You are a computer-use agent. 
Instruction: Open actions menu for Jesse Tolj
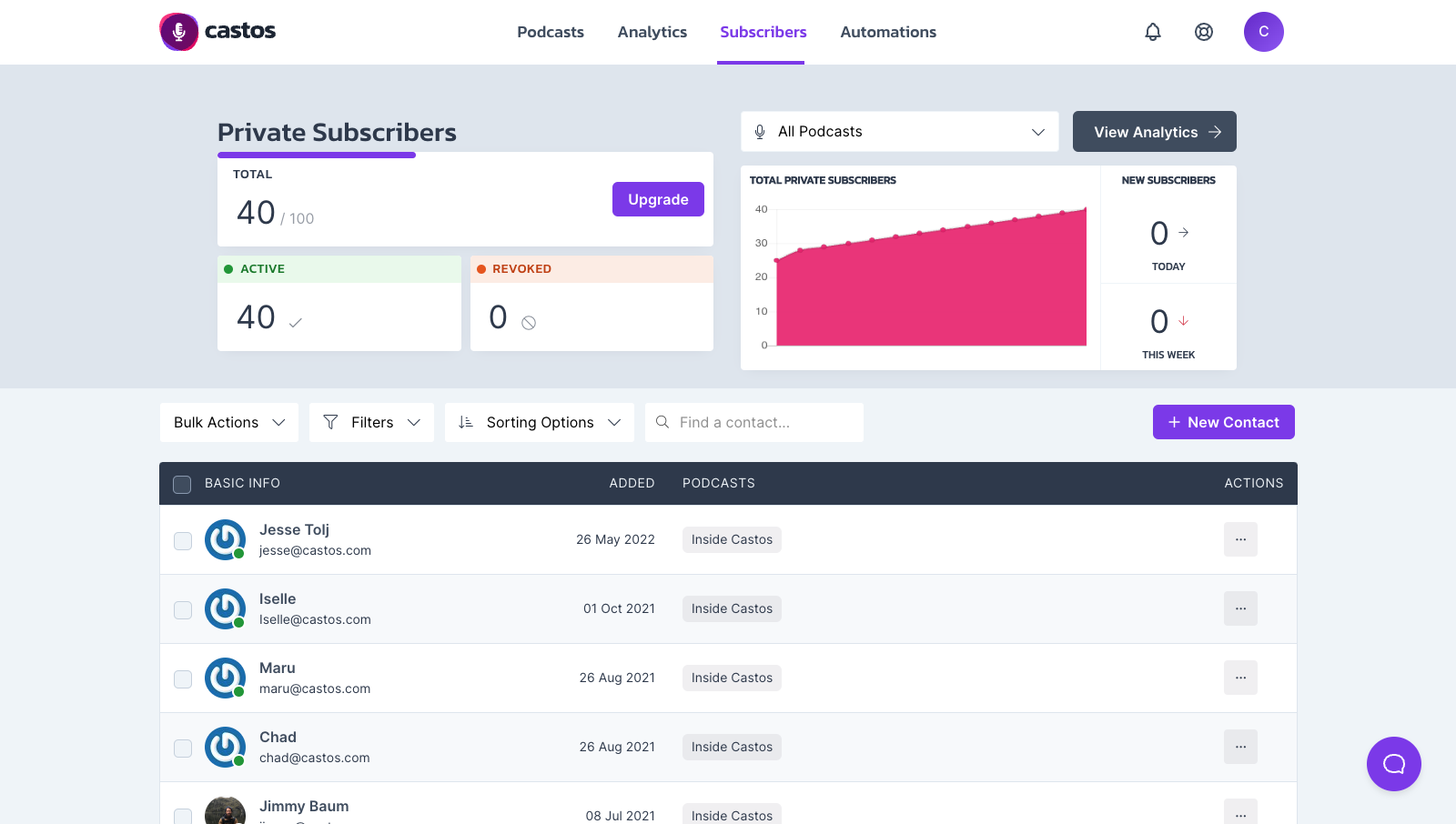[1240, 539]
